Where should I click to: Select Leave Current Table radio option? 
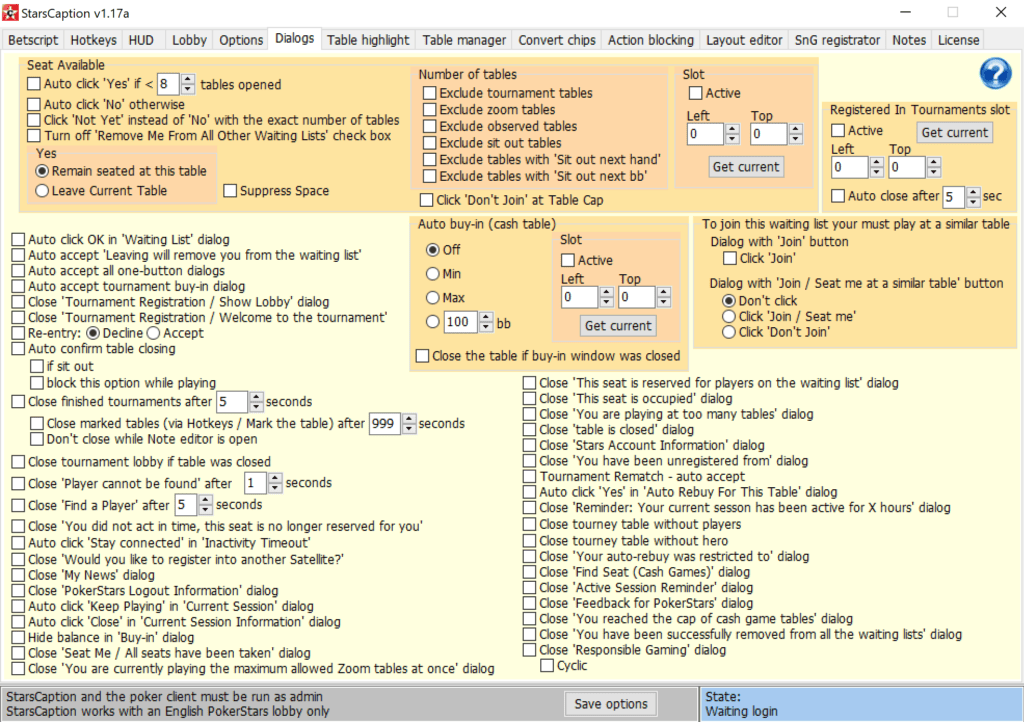tap(42, 191)
